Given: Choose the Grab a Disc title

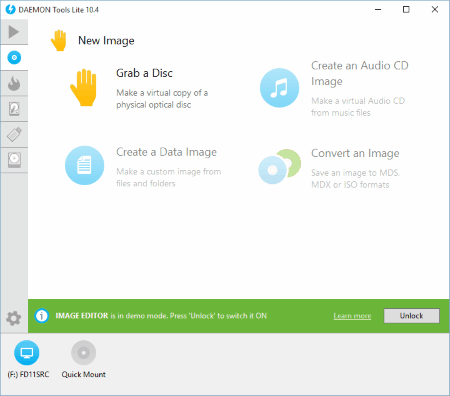Looking at the screenshot, I should pyautogui.click(x=144, y=73).
